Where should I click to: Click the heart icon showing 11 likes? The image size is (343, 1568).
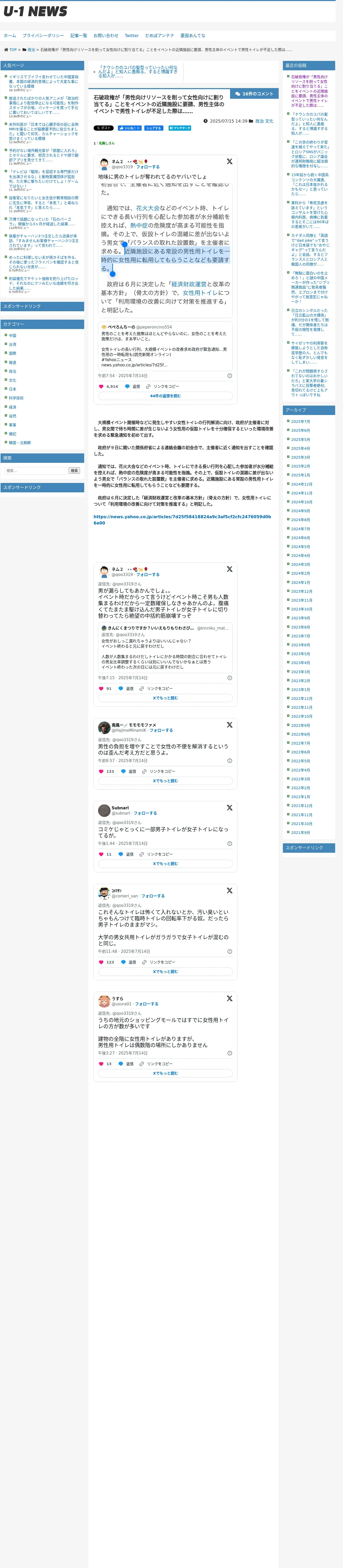101,854
